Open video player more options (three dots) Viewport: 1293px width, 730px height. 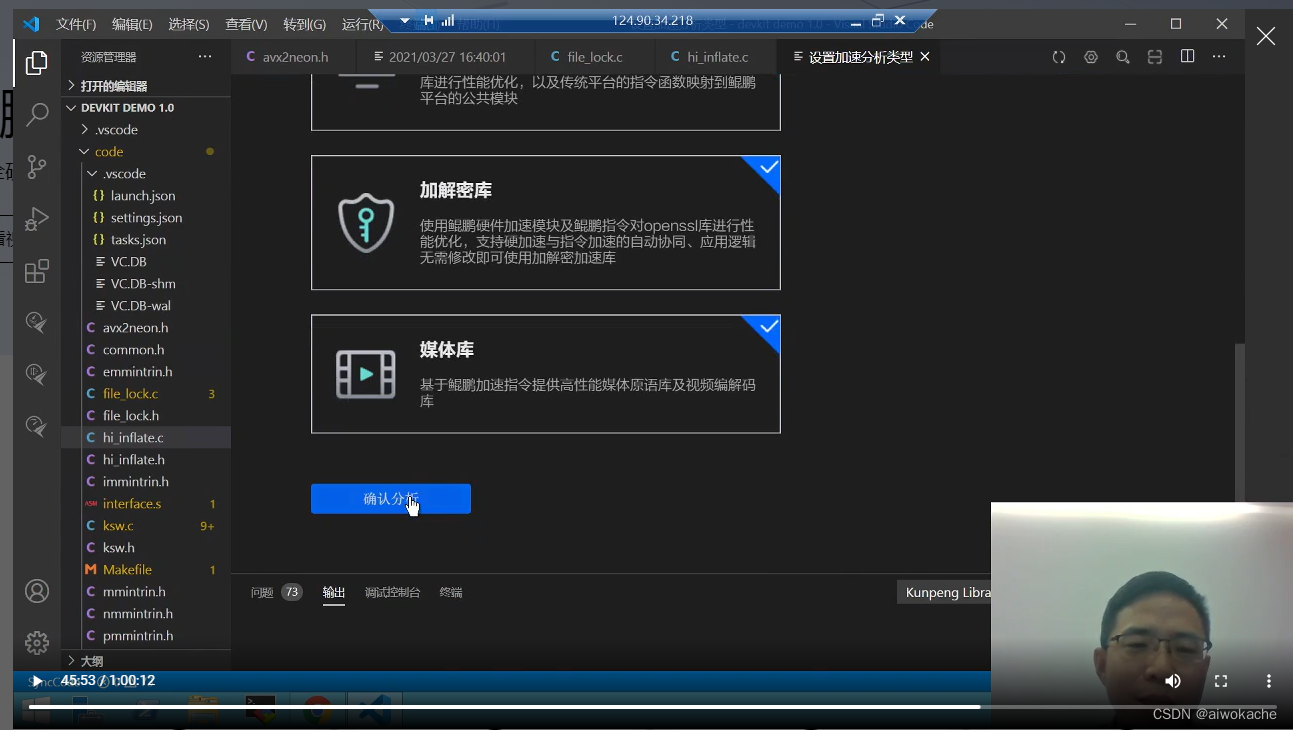coord(1269,681)
